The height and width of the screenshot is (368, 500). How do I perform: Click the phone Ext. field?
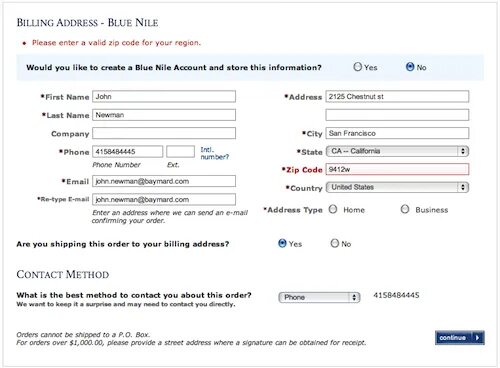click(x=180, y=152)
